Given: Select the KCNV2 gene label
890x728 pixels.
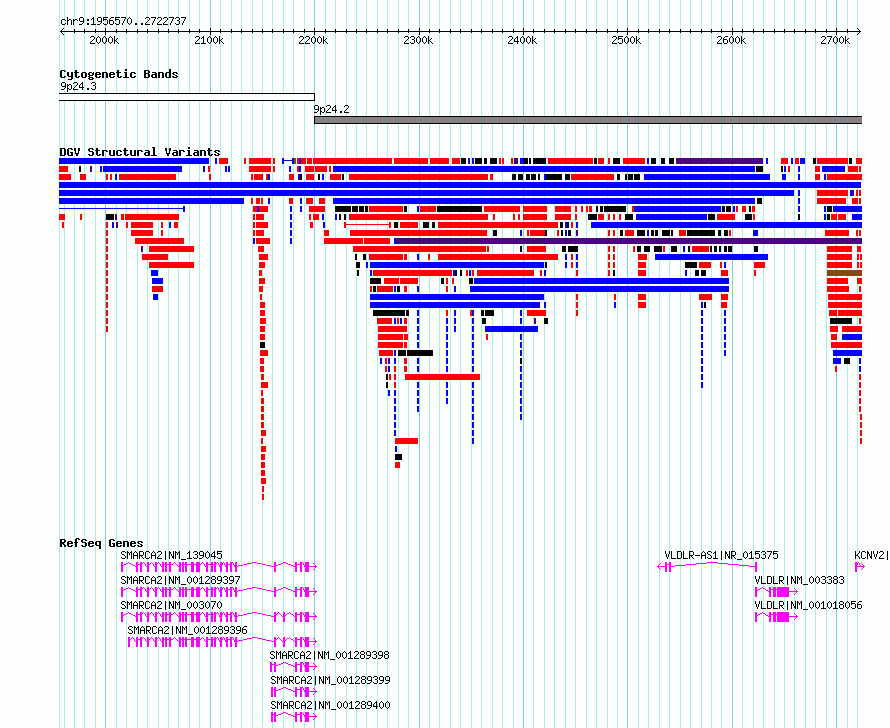Looking at the screenshot, I should 871,555.
